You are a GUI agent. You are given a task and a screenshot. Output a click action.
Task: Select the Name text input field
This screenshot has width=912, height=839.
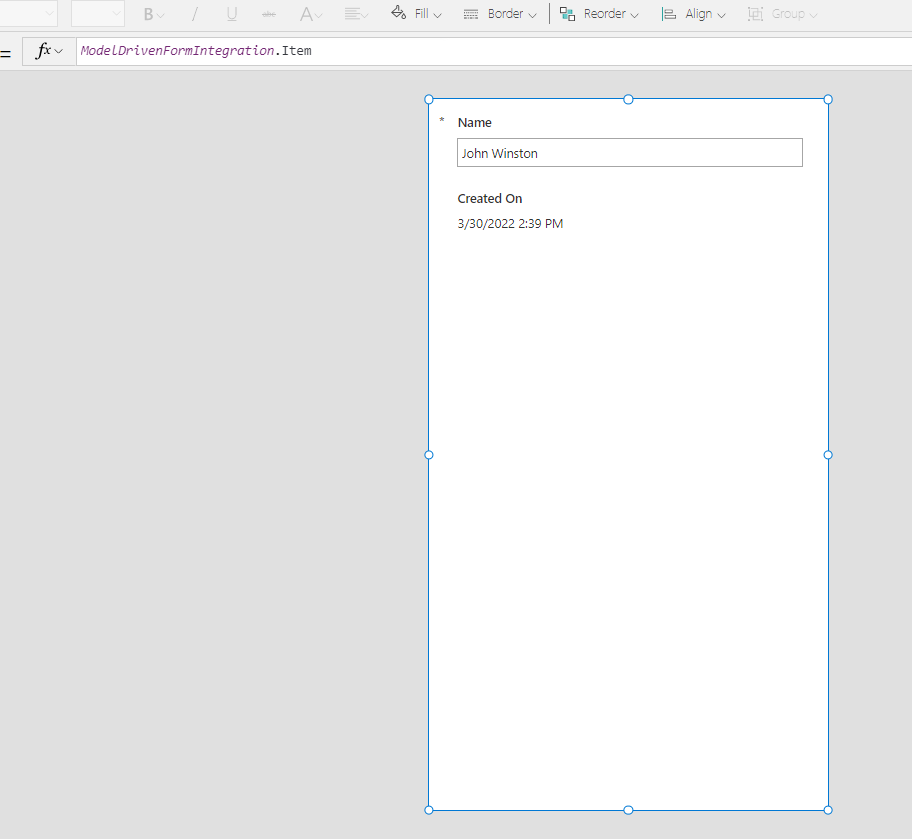pyautogui.click(x=629, y=152)
